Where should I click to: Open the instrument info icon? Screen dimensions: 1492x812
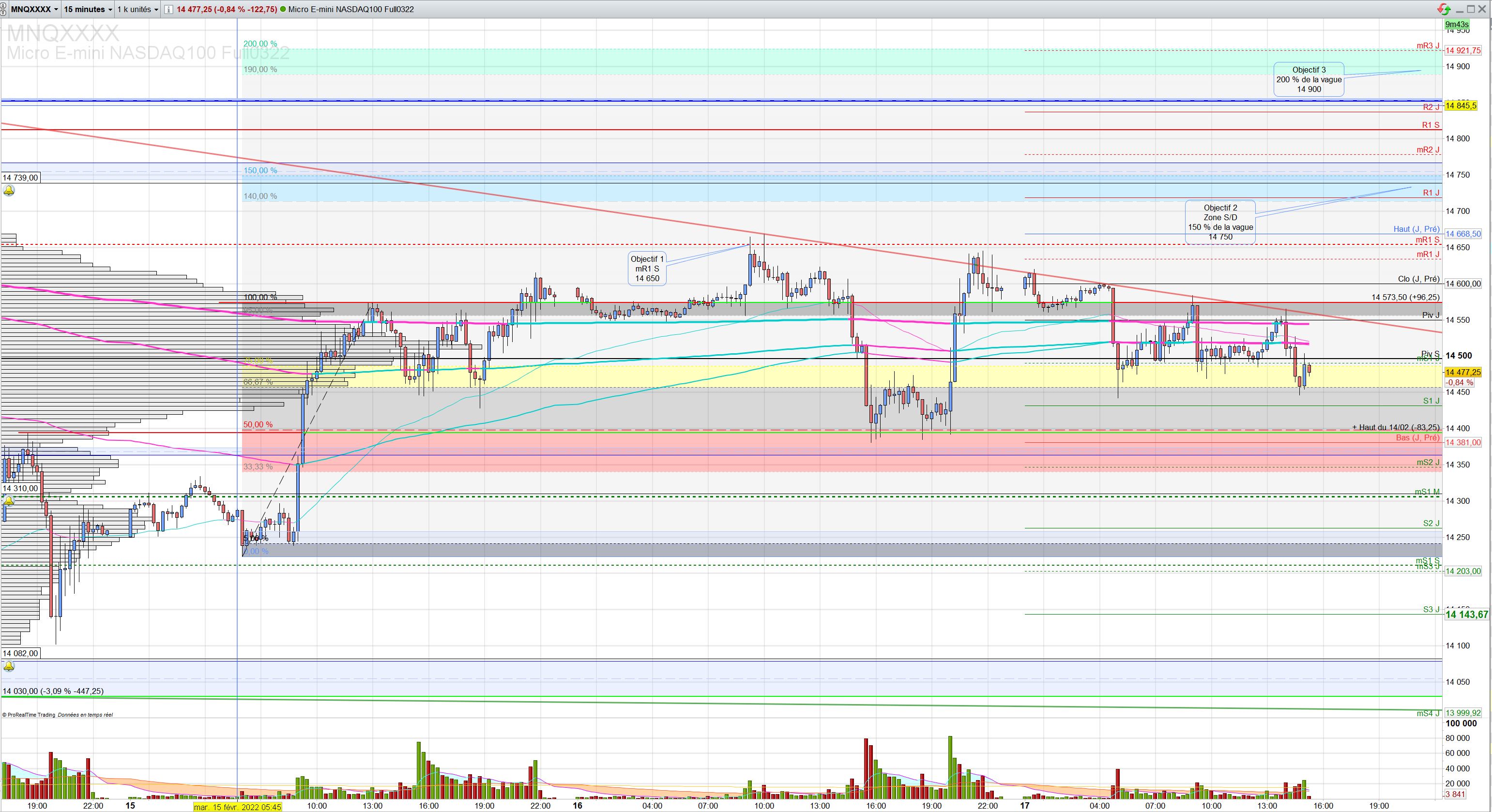[x=168, y=9]
